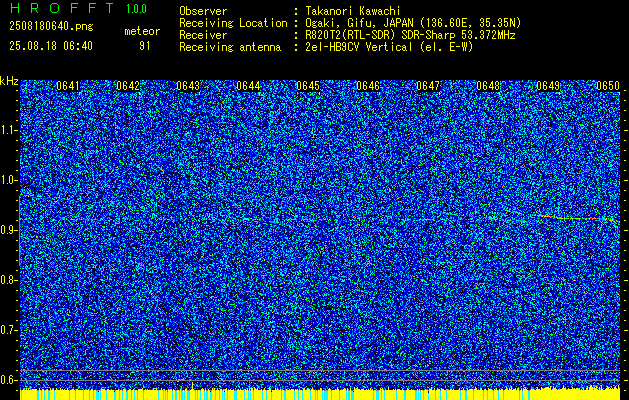Click the Observer label
629x400 pixels.
(203, 11)
